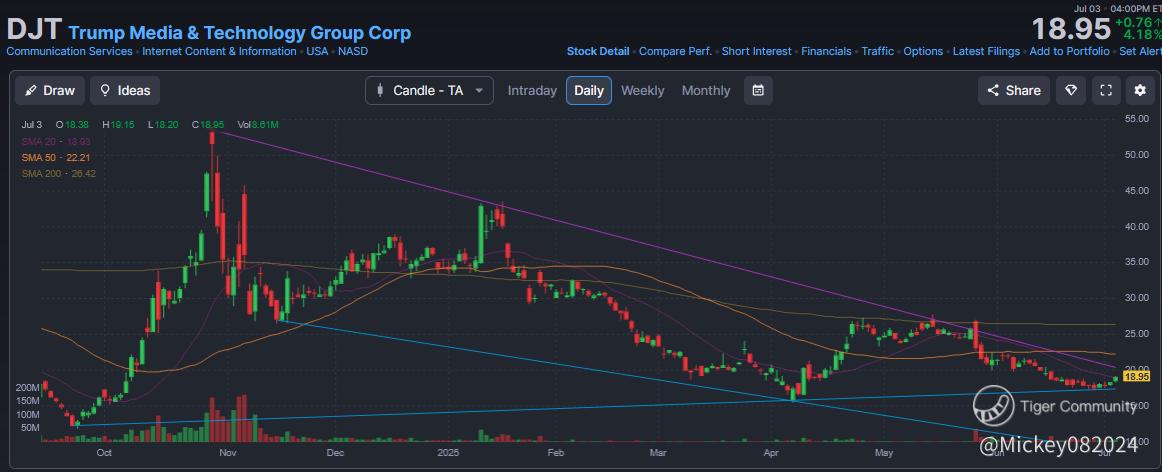This screenshot has height=472, width=1162.
Task: Open the calendar date range icon
Action: [758, 90]
